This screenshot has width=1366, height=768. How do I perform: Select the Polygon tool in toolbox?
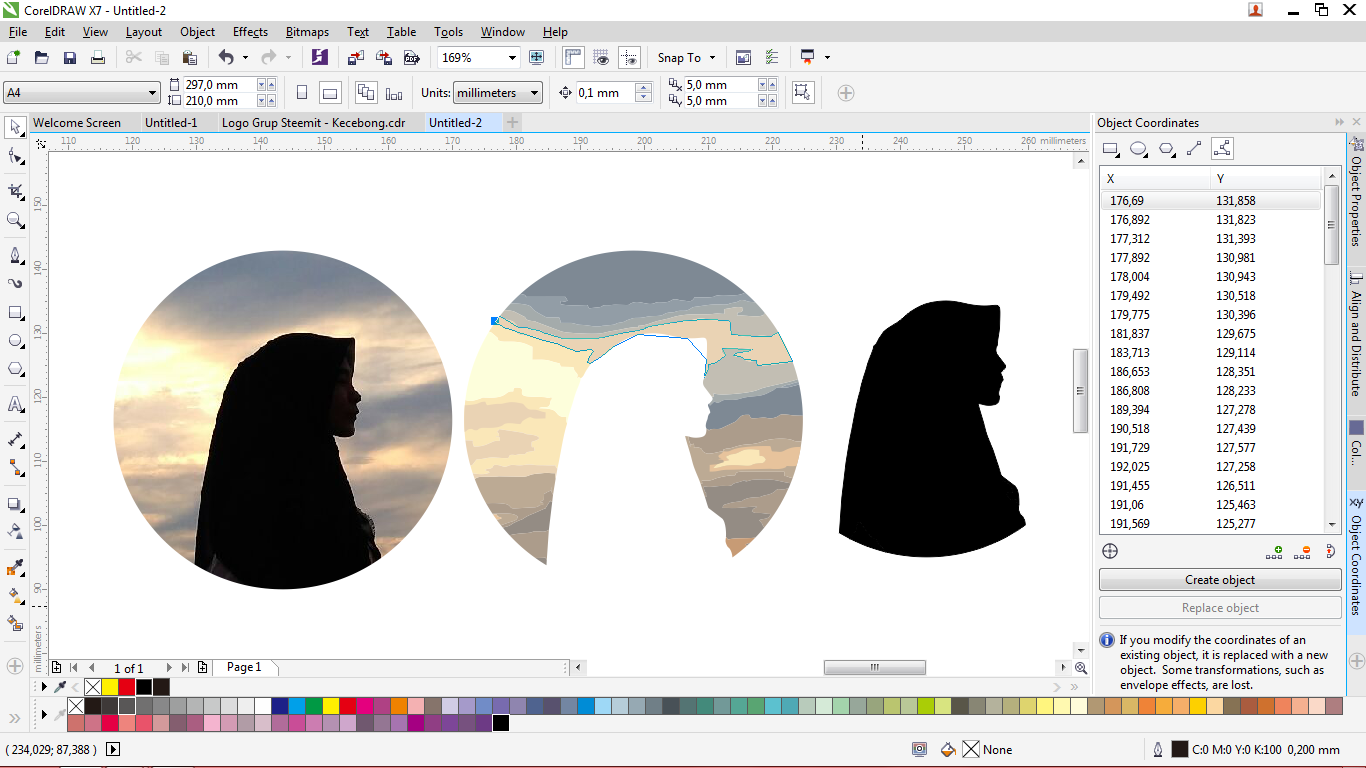[x=15, y=369]
